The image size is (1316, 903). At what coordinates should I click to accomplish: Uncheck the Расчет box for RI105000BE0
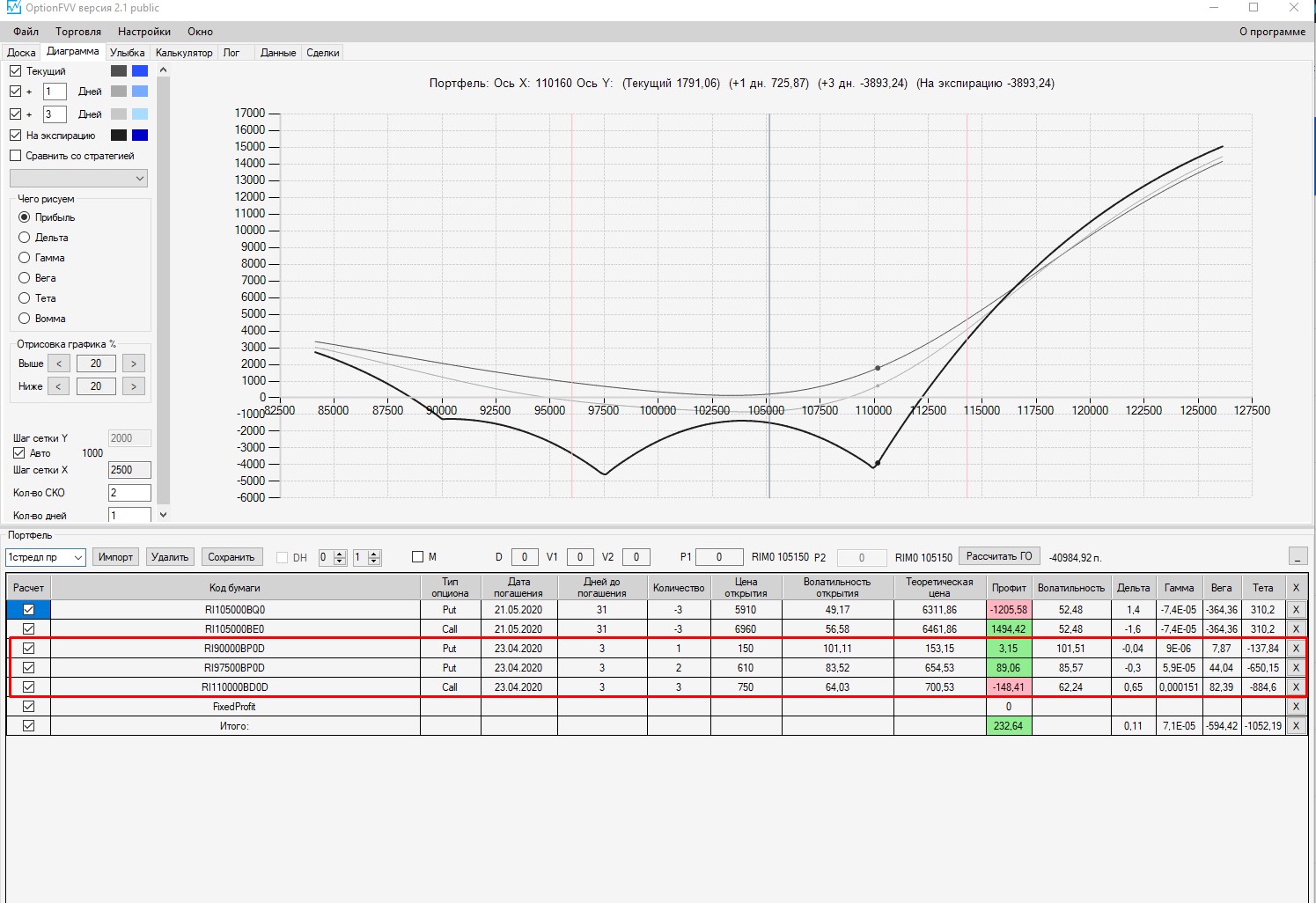[x=29, y=628]
